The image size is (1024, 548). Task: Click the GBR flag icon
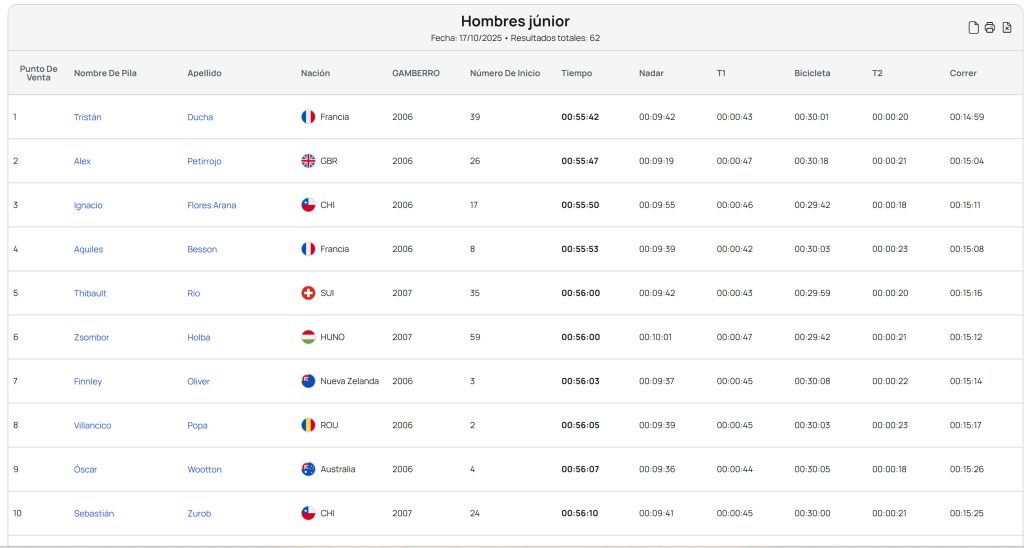(x=308, y=161)
